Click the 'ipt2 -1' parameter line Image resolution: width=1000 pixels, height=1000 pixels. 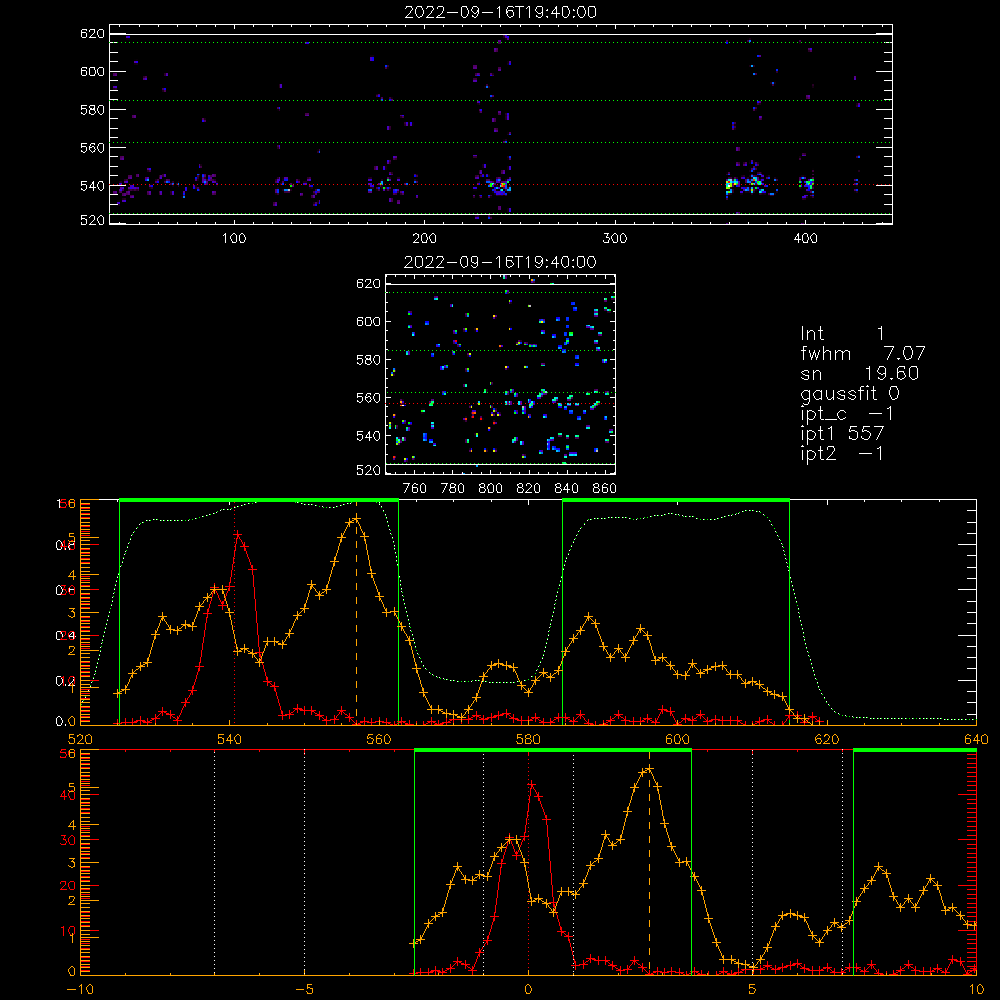842,453
